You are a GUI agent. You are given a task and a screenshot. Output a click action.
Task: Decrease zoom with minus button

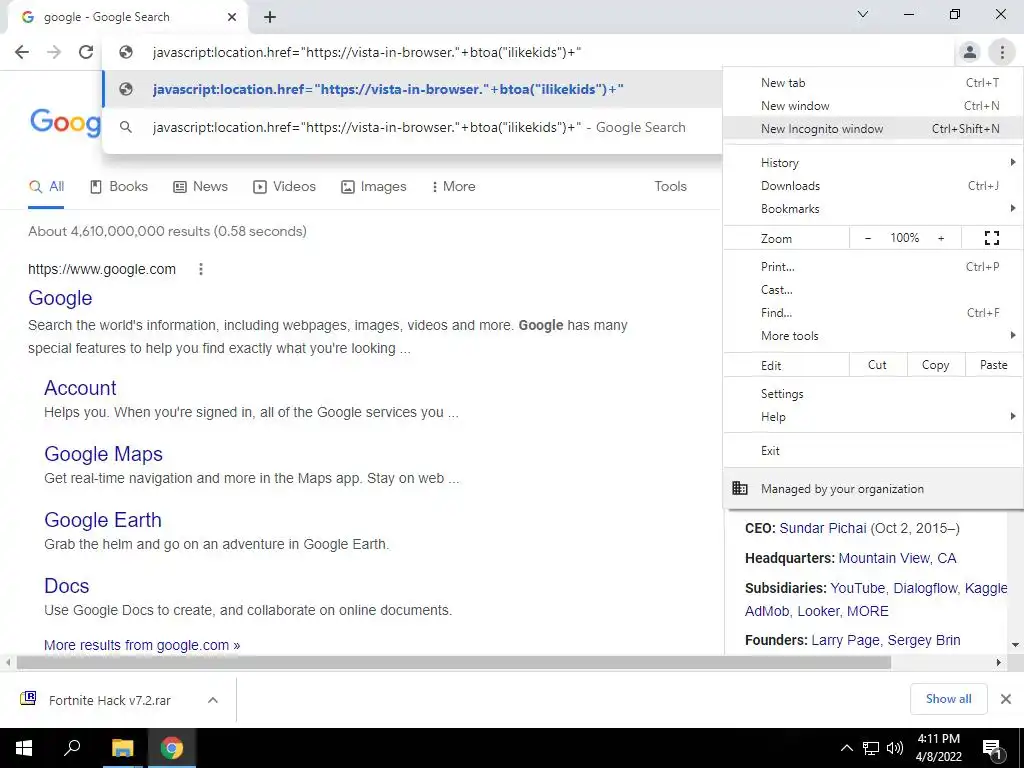pyautogui.click(x=868, y=238)
